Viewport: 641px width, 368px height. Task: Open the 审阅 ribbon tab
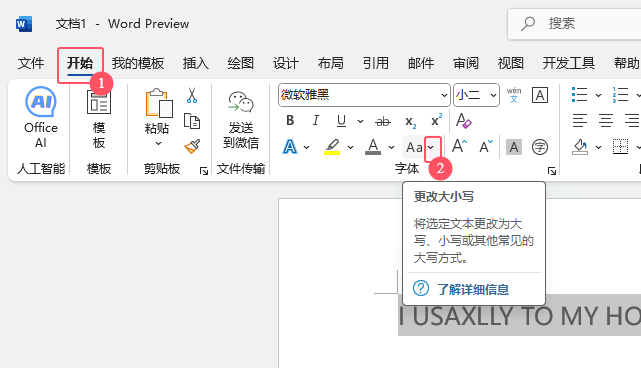[x=466, y=63]
